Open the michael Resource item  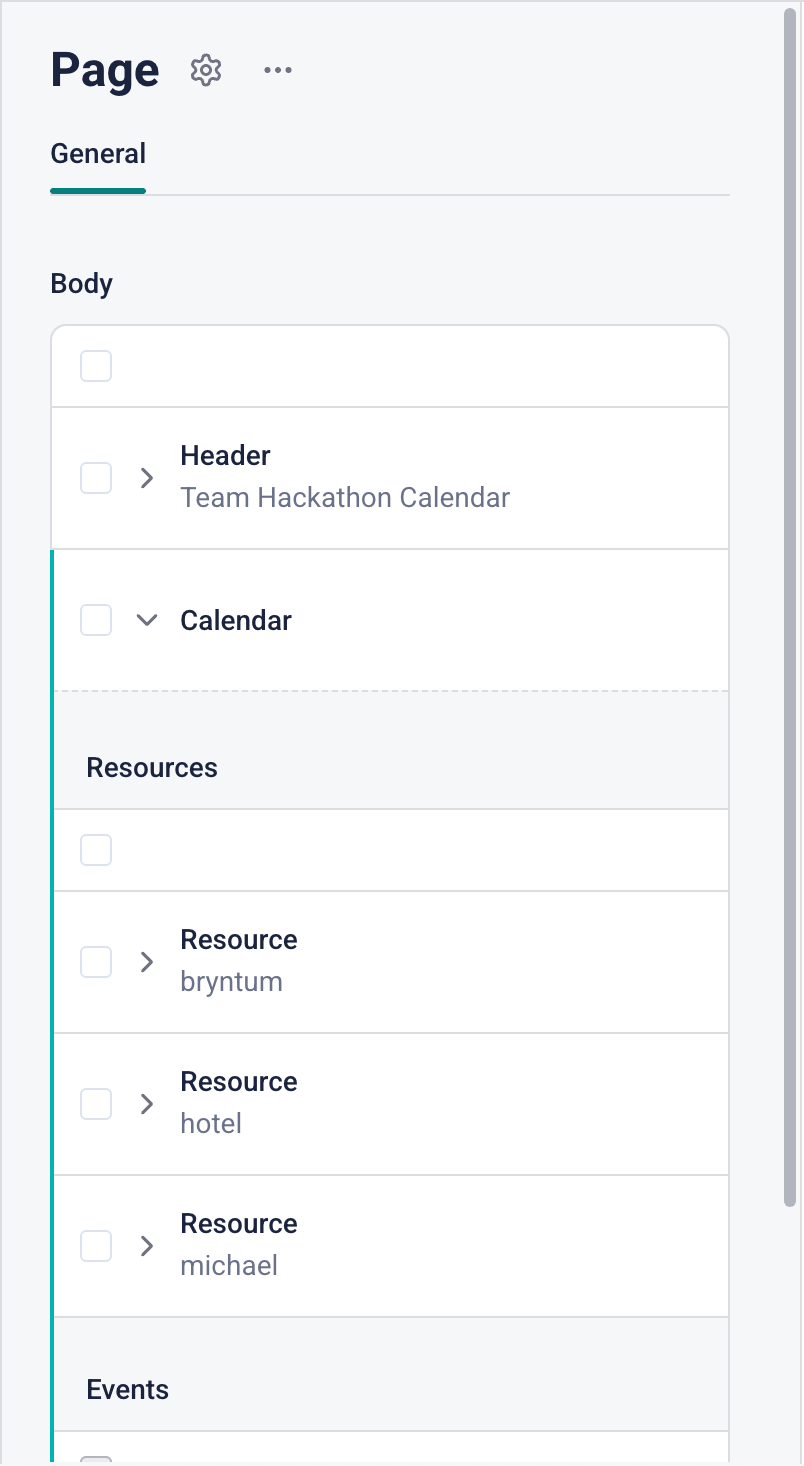click(x=239, y=1246)
